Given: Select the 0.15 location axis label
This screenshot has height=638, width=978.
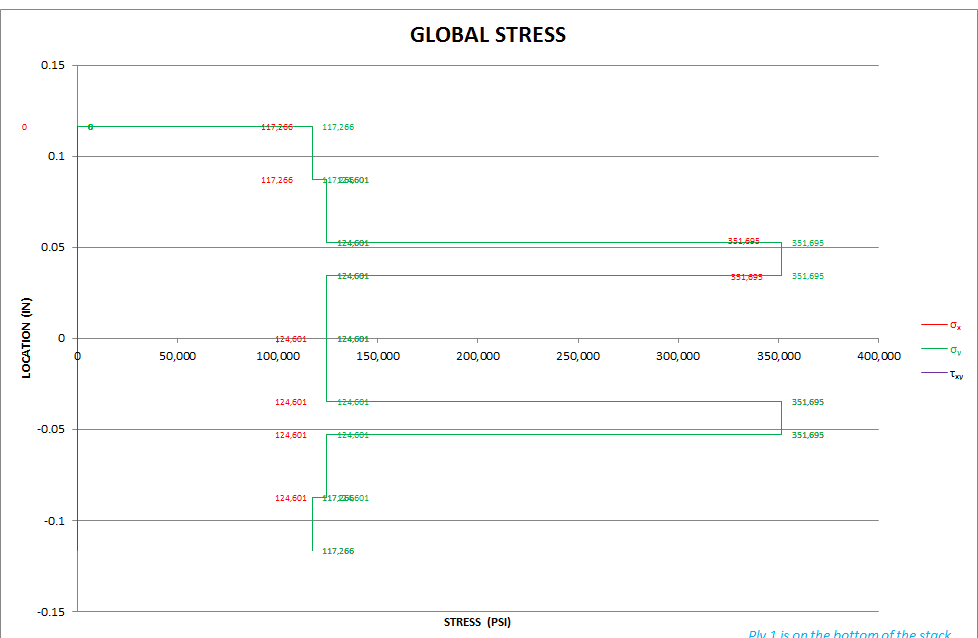Looking at the screenshot, I should (53, 66).
